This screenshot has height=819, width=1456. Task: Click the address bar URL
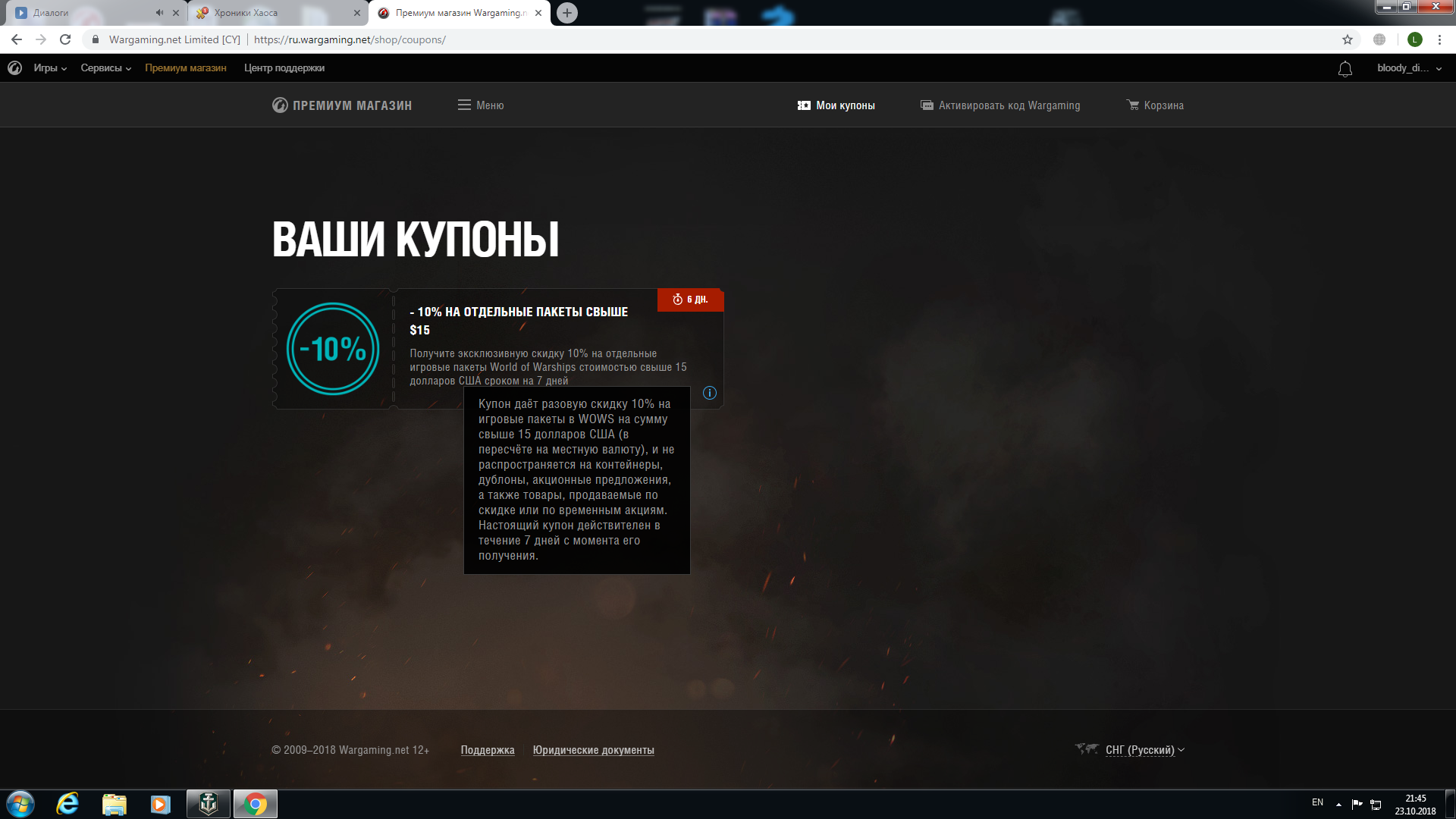(x=350, y=39)
